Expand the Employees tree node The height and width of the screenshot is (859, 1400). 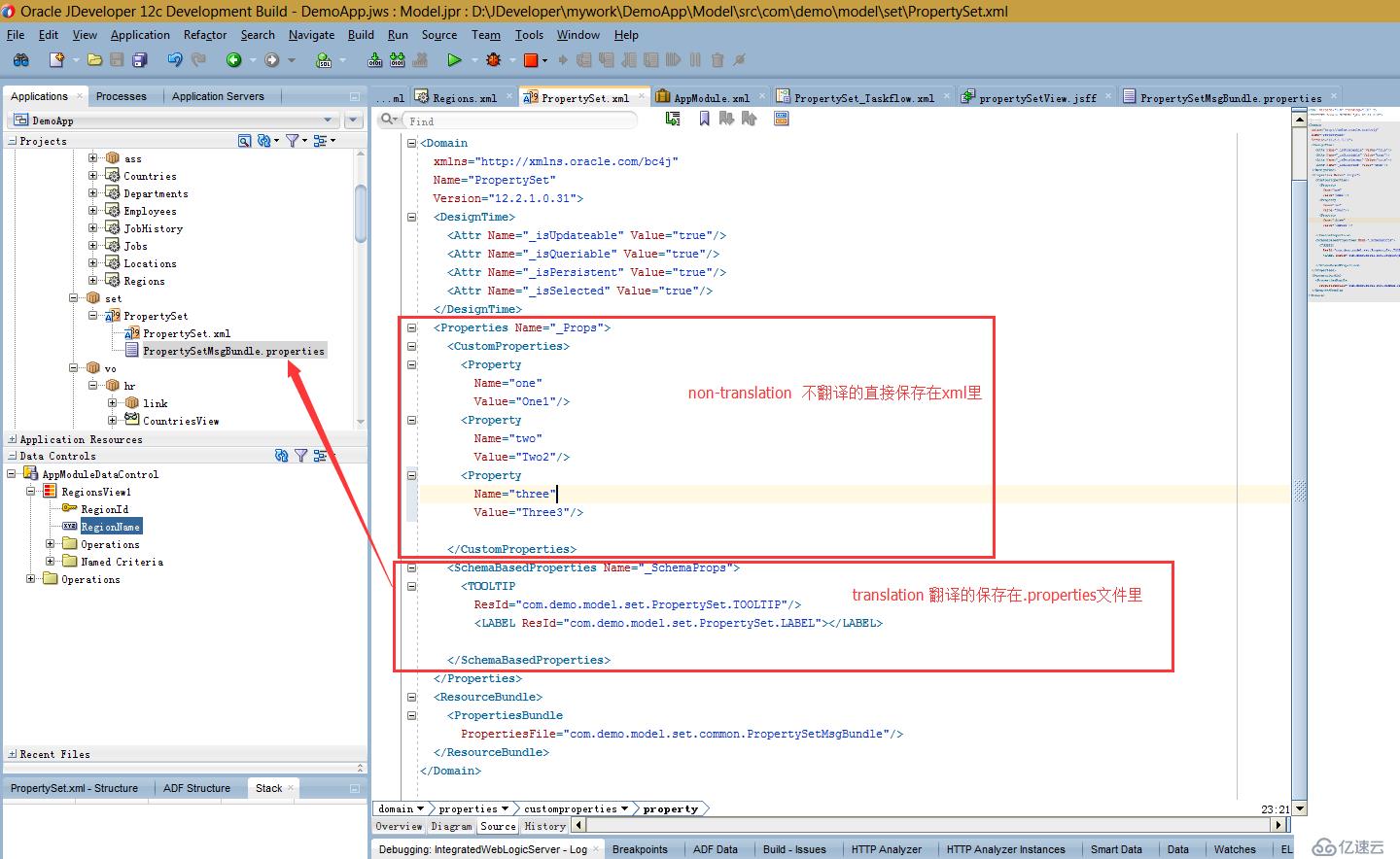click(x=93, y=211)
